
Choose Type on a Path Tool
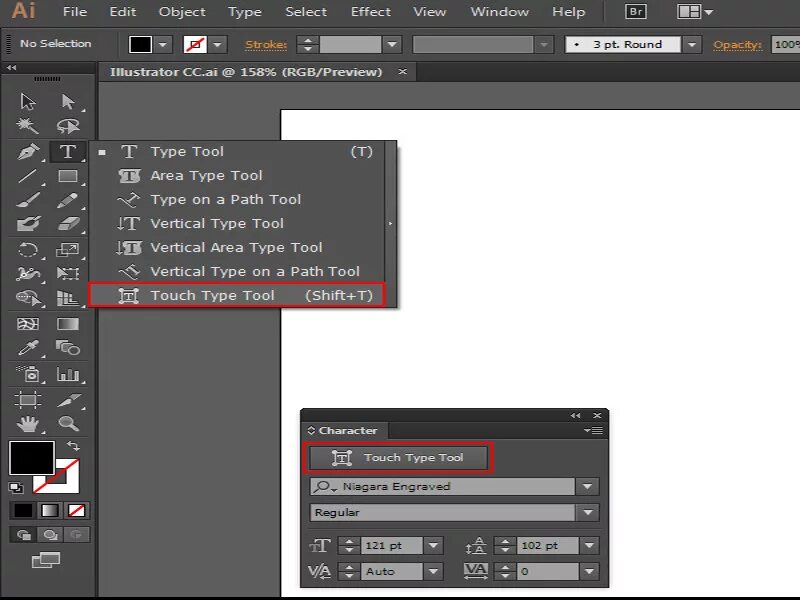237,199
